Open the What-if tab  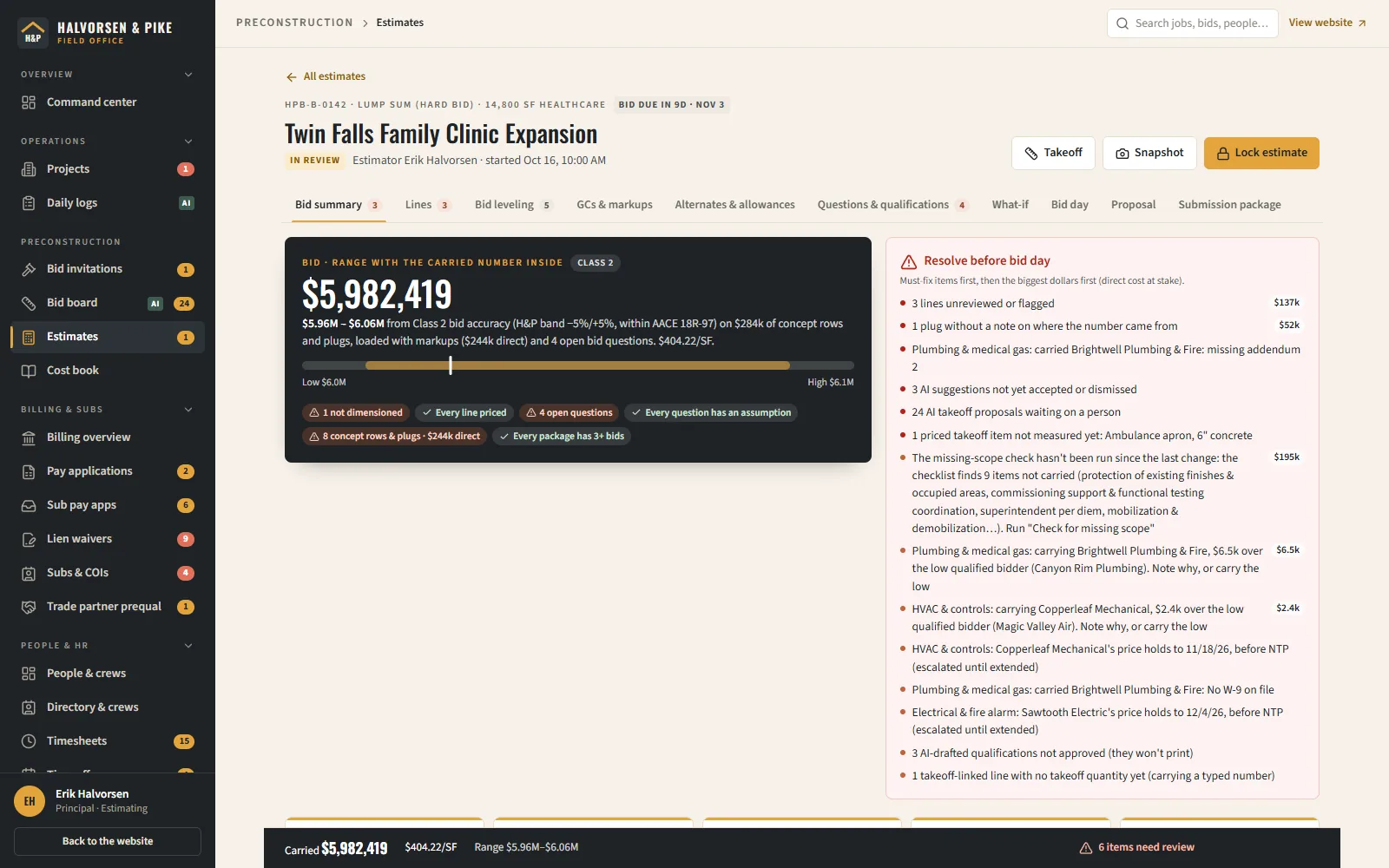[1010, 205]
